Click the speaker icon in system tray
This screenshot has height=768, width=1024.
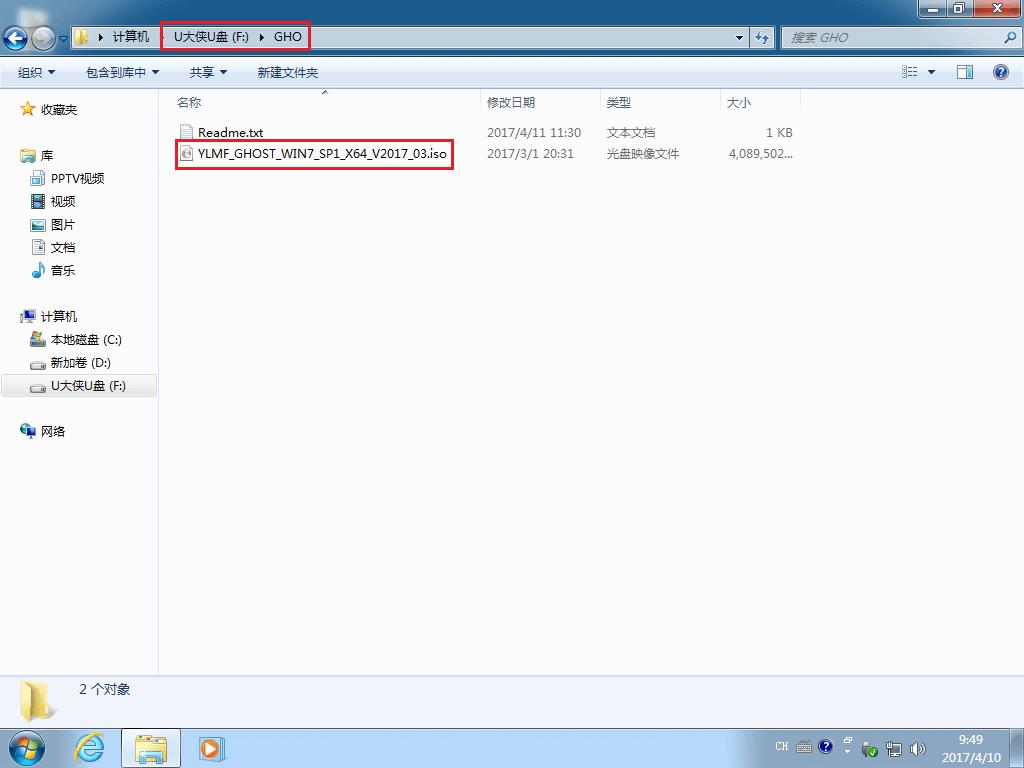tap(919, 747)
